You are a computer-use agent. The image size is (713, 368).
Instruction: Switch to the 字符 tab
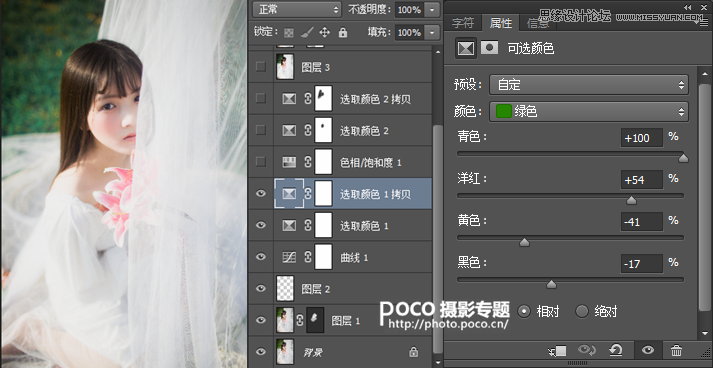463,22
